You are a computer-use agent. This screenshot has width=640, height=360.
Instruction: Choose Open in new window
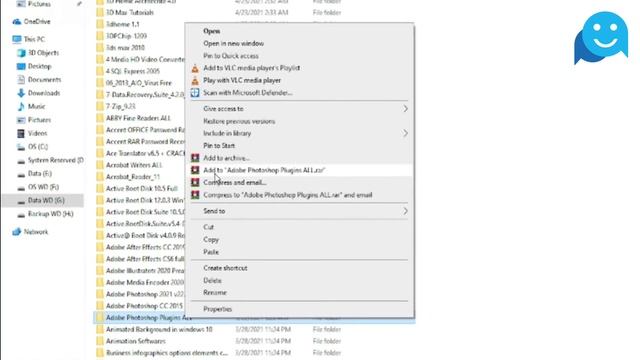point(233,43)
